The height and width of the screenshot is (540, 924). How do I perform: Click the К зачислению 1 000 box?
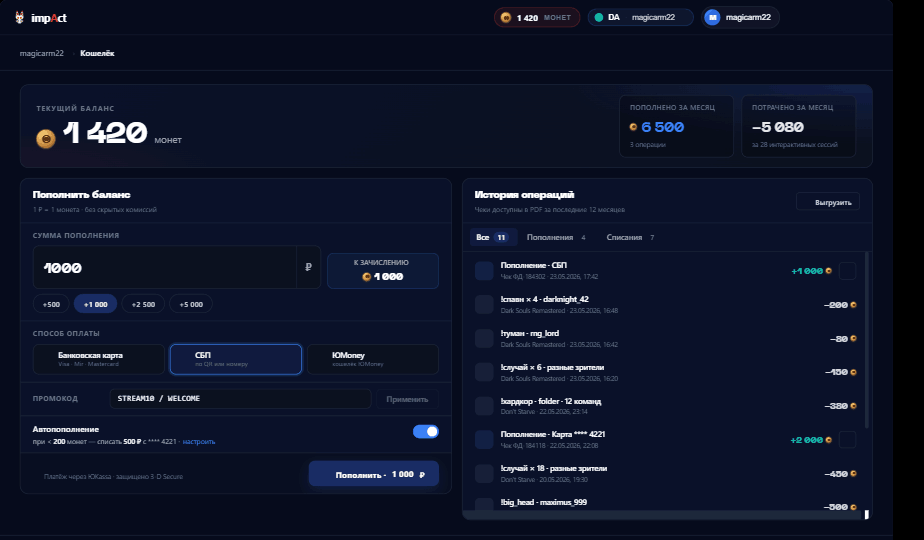[x=383, y=271]
